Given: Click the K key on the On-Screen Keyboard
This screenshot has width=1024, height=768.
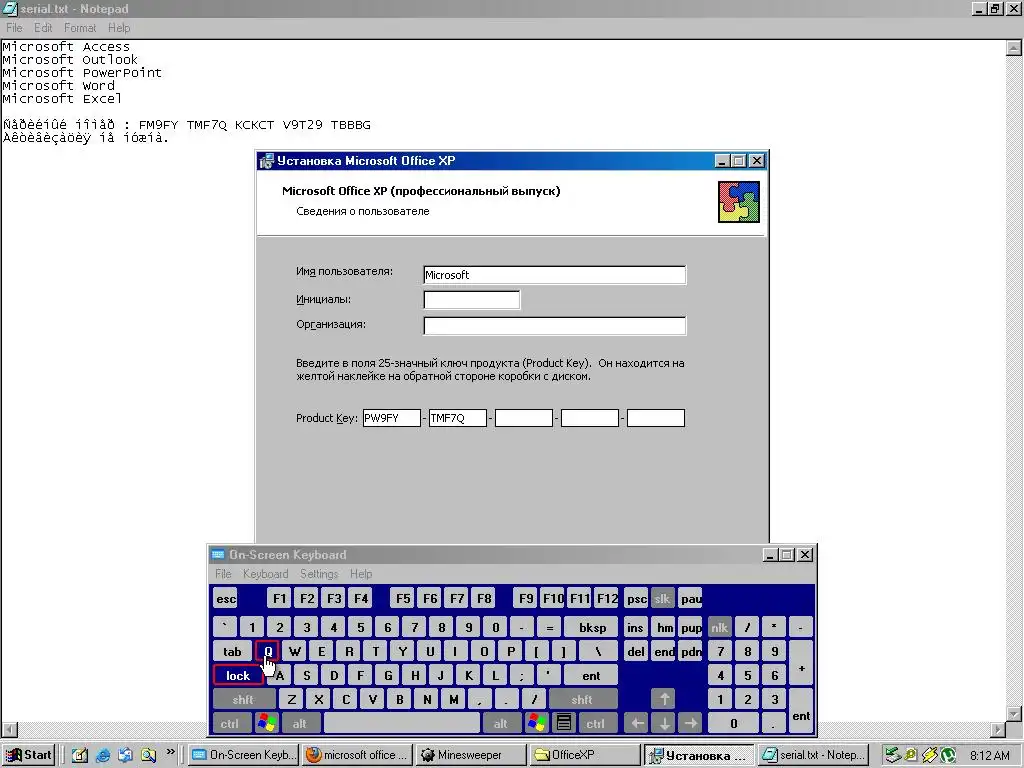Looking at the screenshot, I should point(468,675).
